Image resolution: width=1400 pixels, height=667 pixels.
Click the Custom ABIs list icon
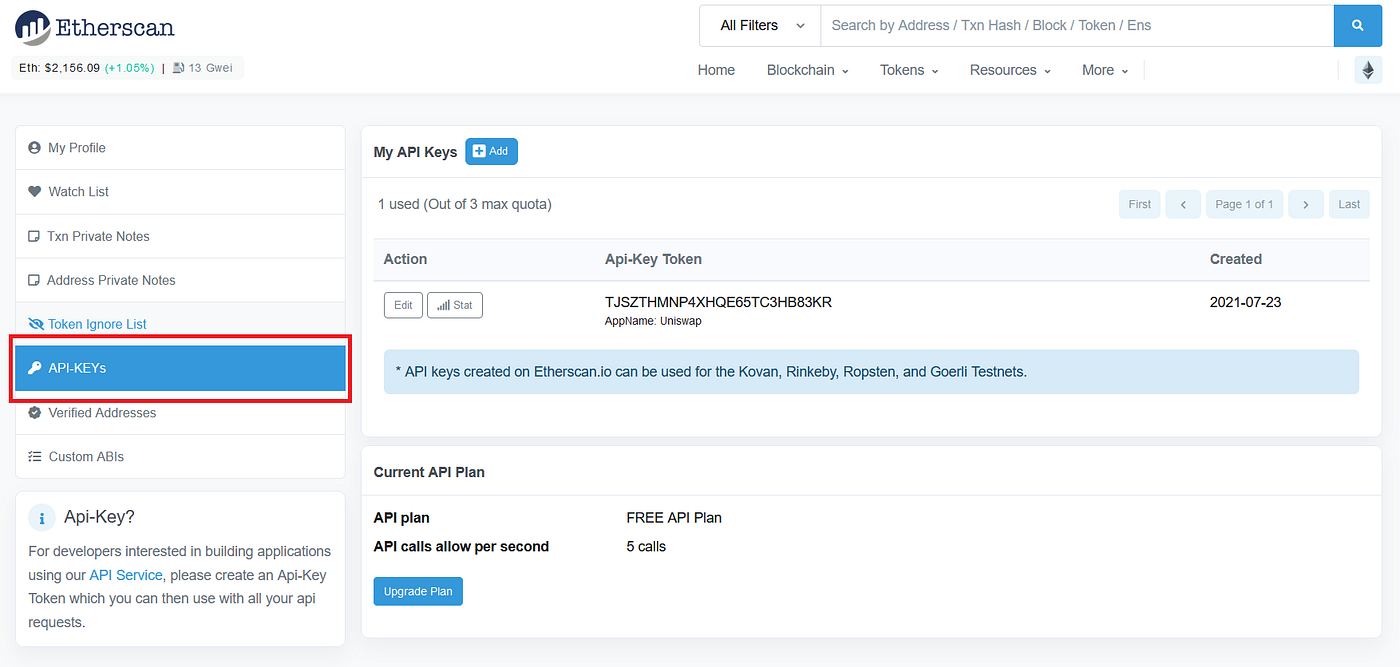coord(35,456)
